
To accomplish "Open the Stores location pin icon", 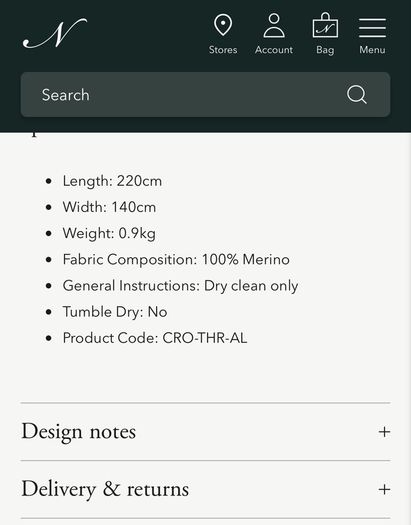I will (x=223, y=25).
